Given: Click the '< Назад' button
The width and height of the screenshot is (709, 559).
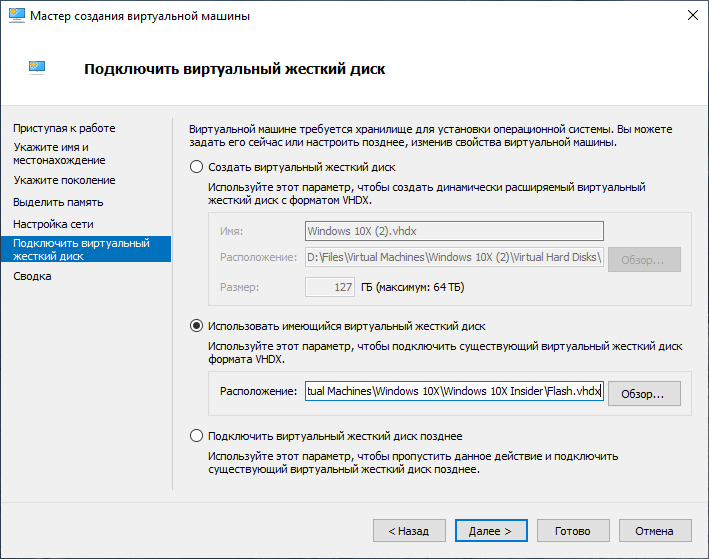Looking at the screenshot, I should (x=409, y=531).
